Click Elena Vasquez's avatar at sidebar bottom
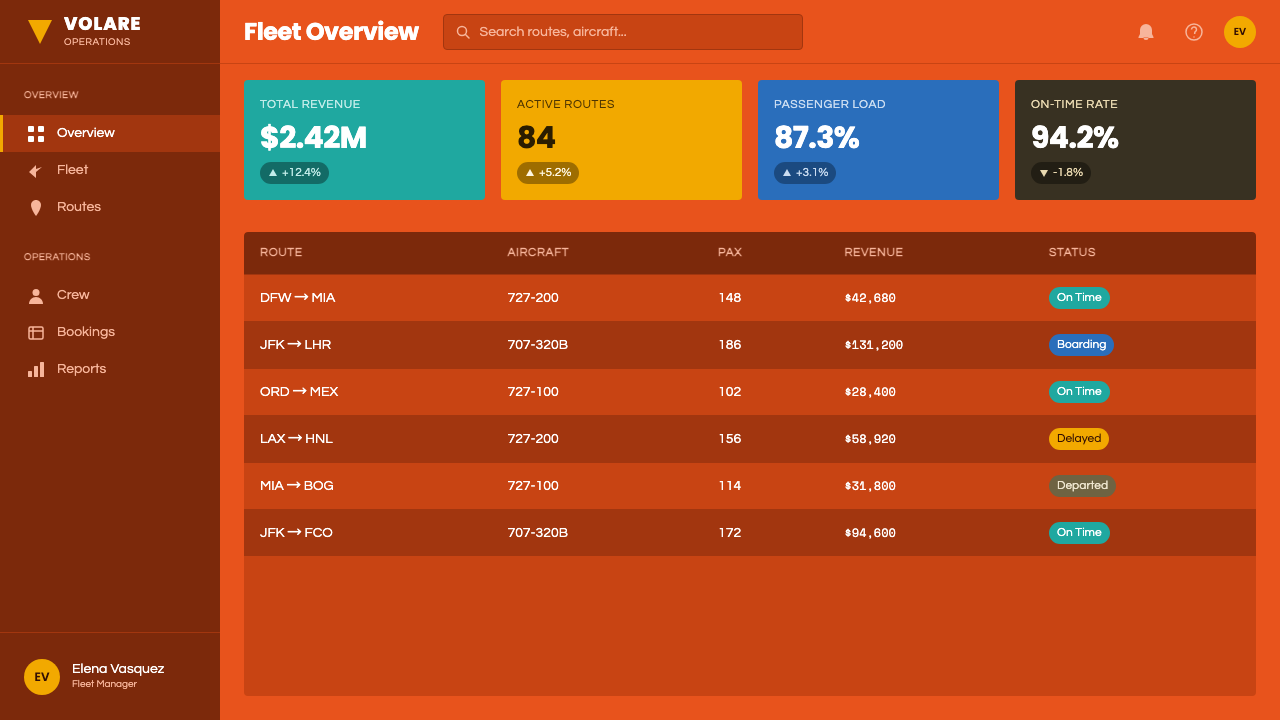The image size is (1280, 720). click(x=42, y=677)
